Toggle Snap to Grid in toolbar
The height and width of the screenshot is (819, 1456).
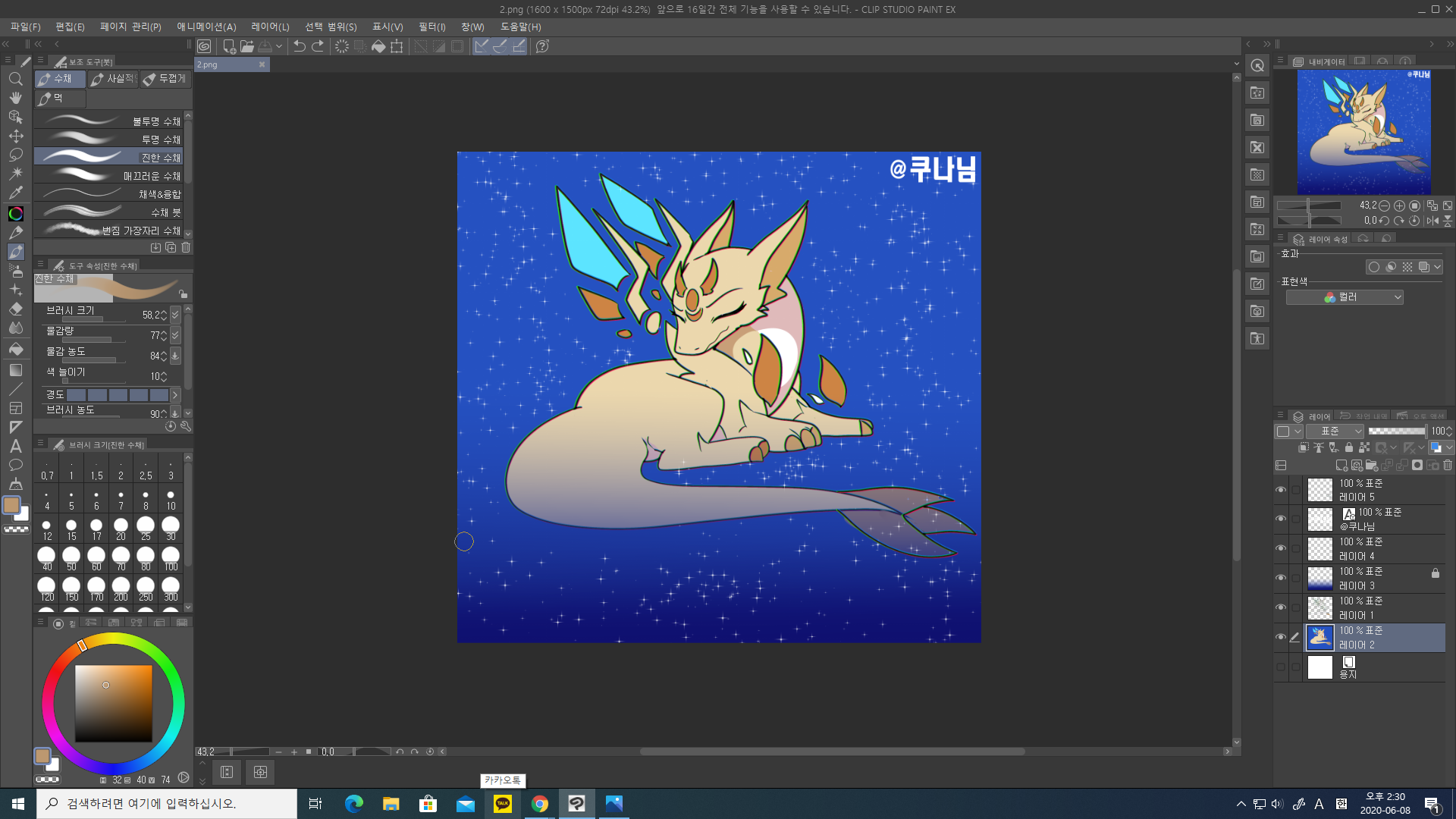coord(519,46)
